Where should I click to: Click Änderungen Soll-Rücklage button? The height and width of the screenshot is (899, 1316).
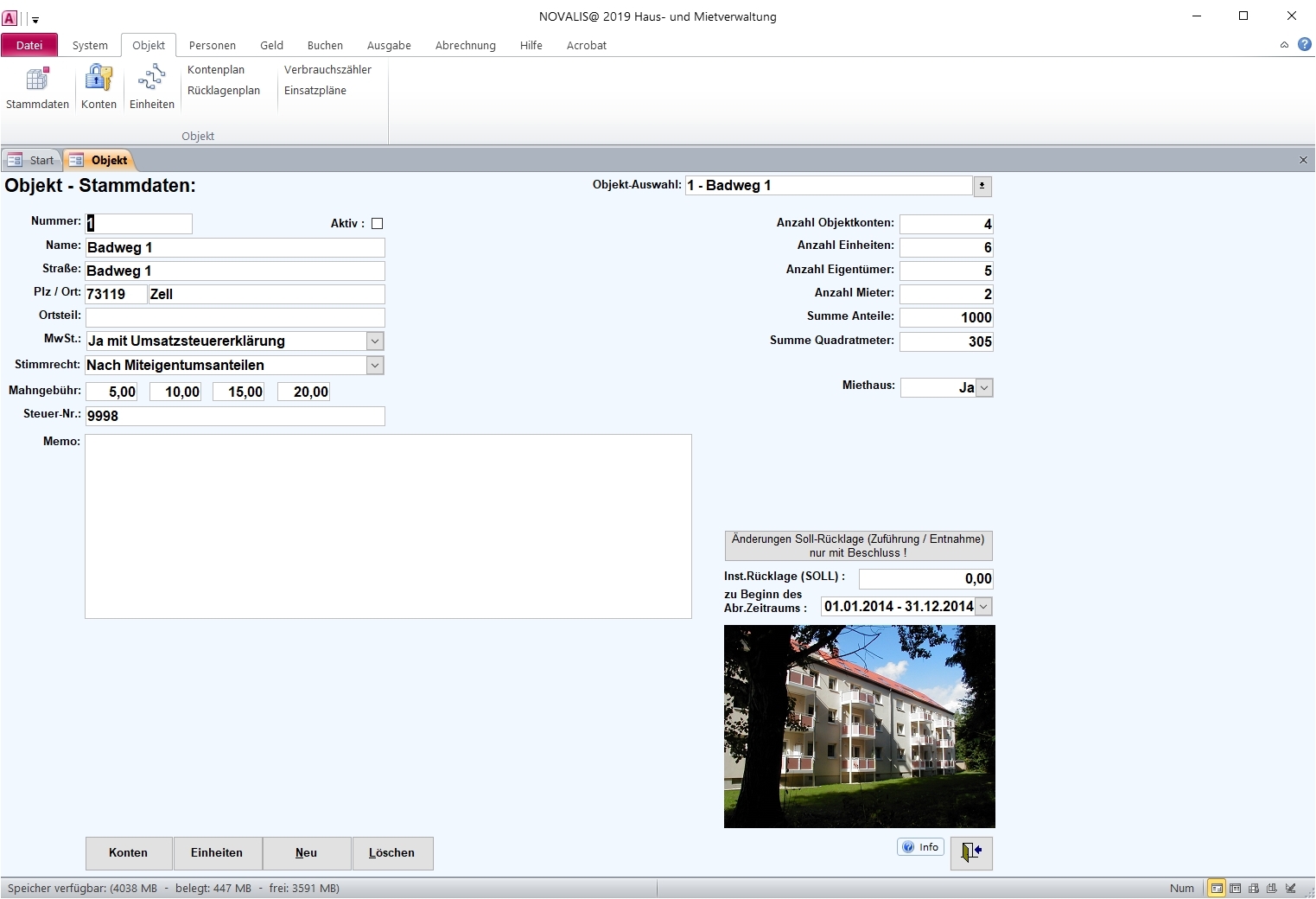click(858, 545)
